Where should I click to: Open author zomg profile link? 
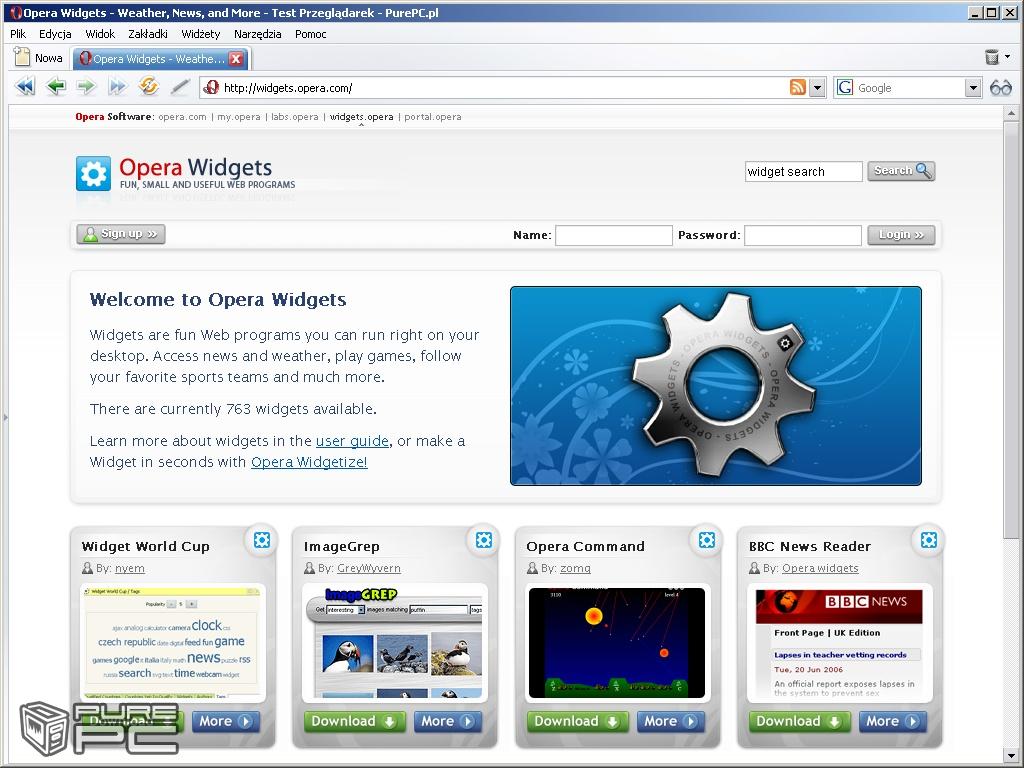click(575, 568)
